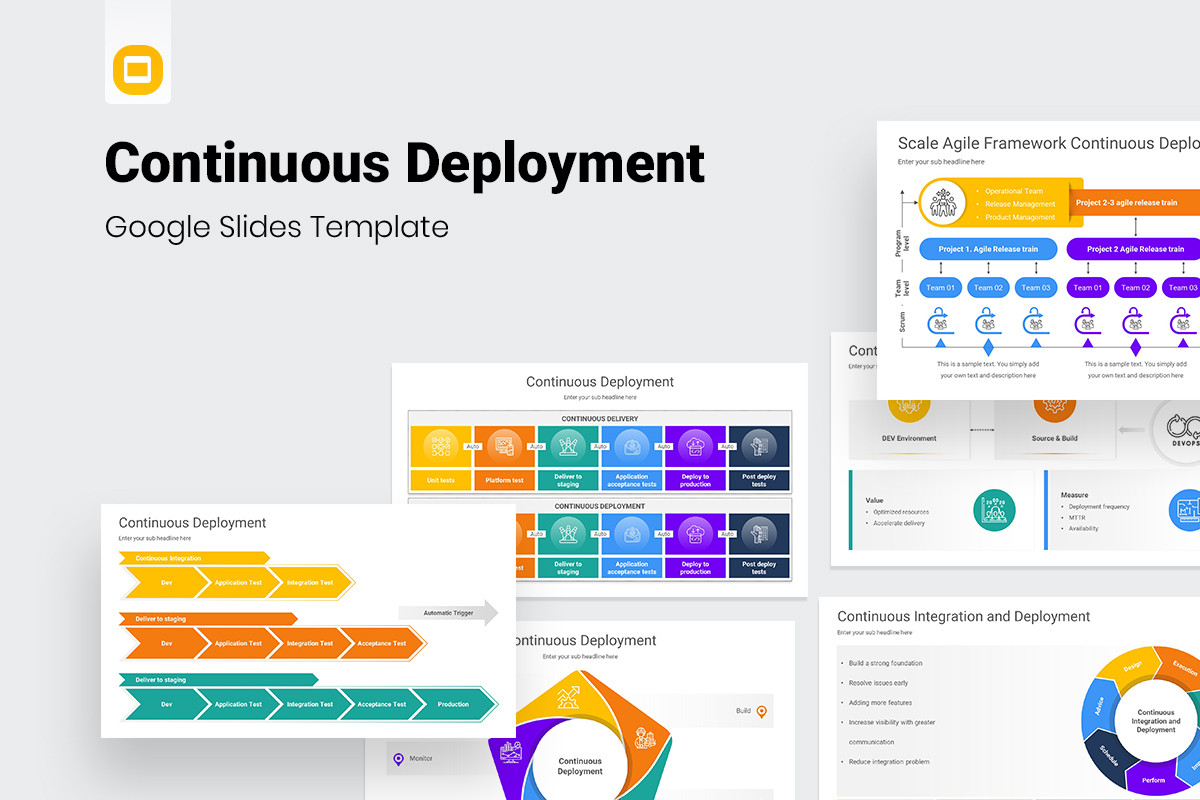Viewport: 1200px width, 800px height.
Task: Click the Deliver to staging spotlight icon
Action: click(567, 447)
